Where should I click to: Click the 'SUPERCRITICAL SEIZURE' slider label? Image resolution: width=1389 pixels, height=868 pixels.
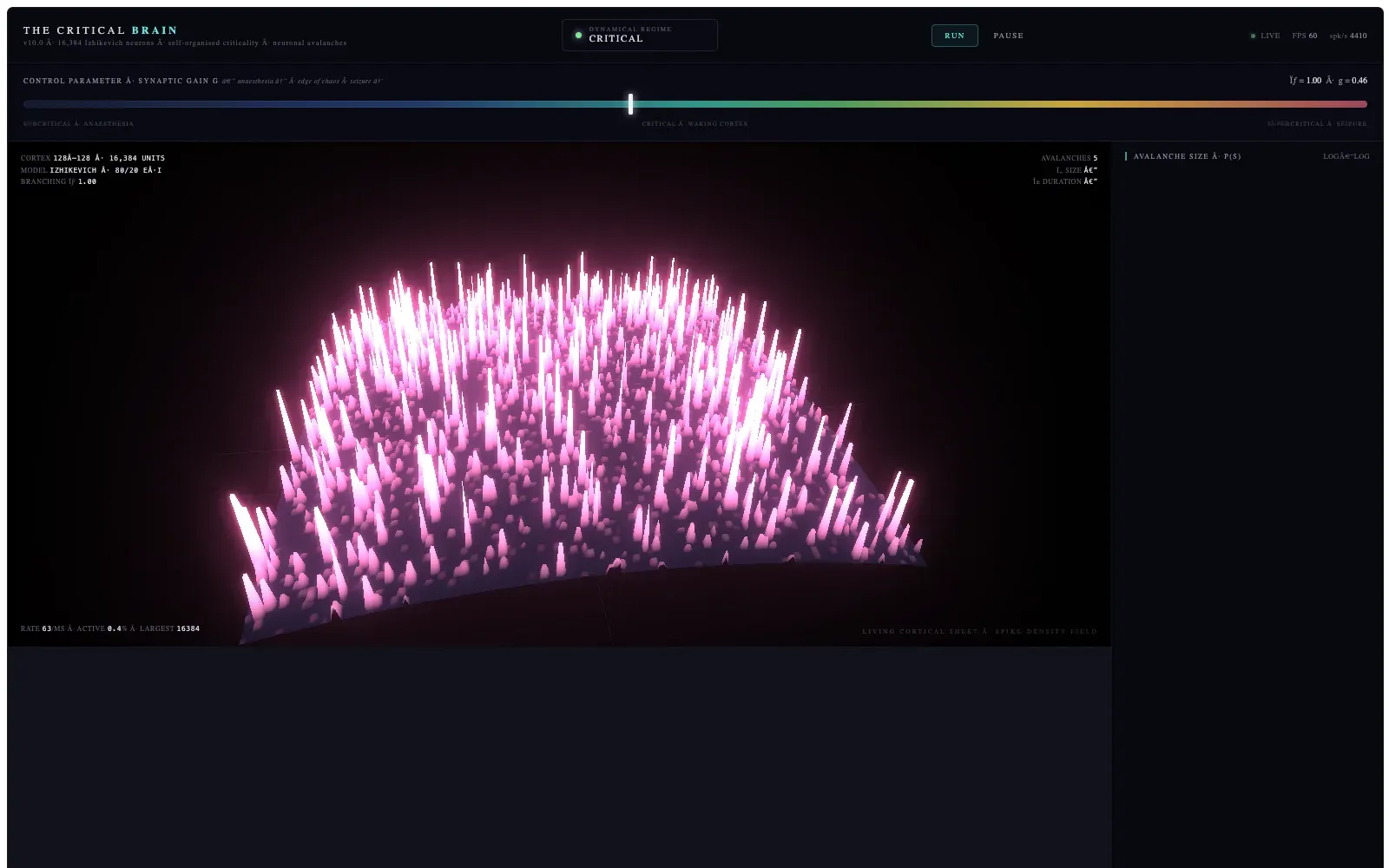1317,124
